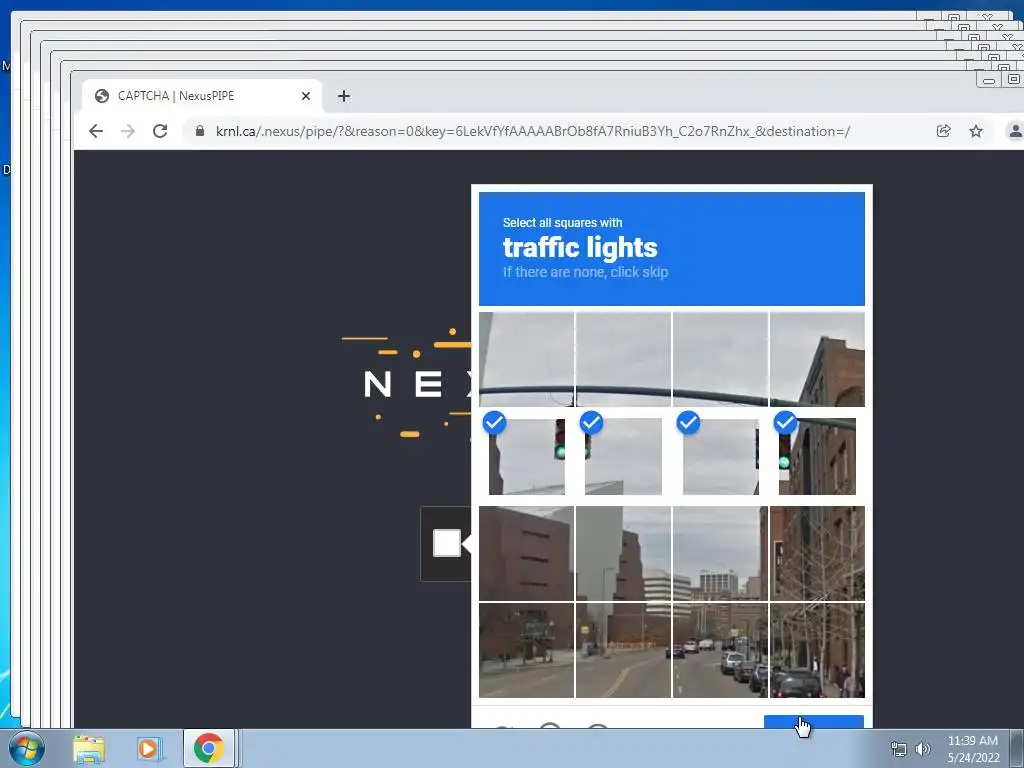Screen dimensions: 1024x768
Task: Bookmark this page with the star icon
Action: (x=976, y=131)
